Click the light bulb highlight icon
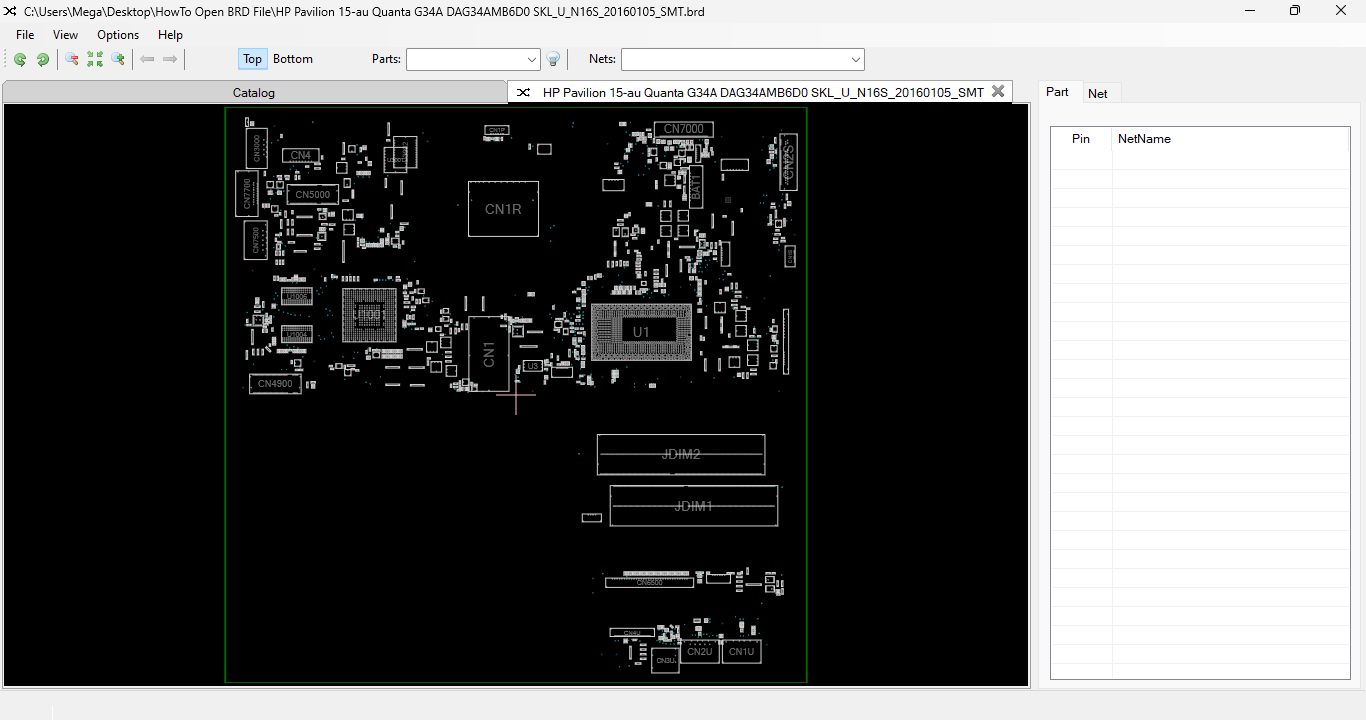This screenshot has width=1366, height=720. coord(553,60)
